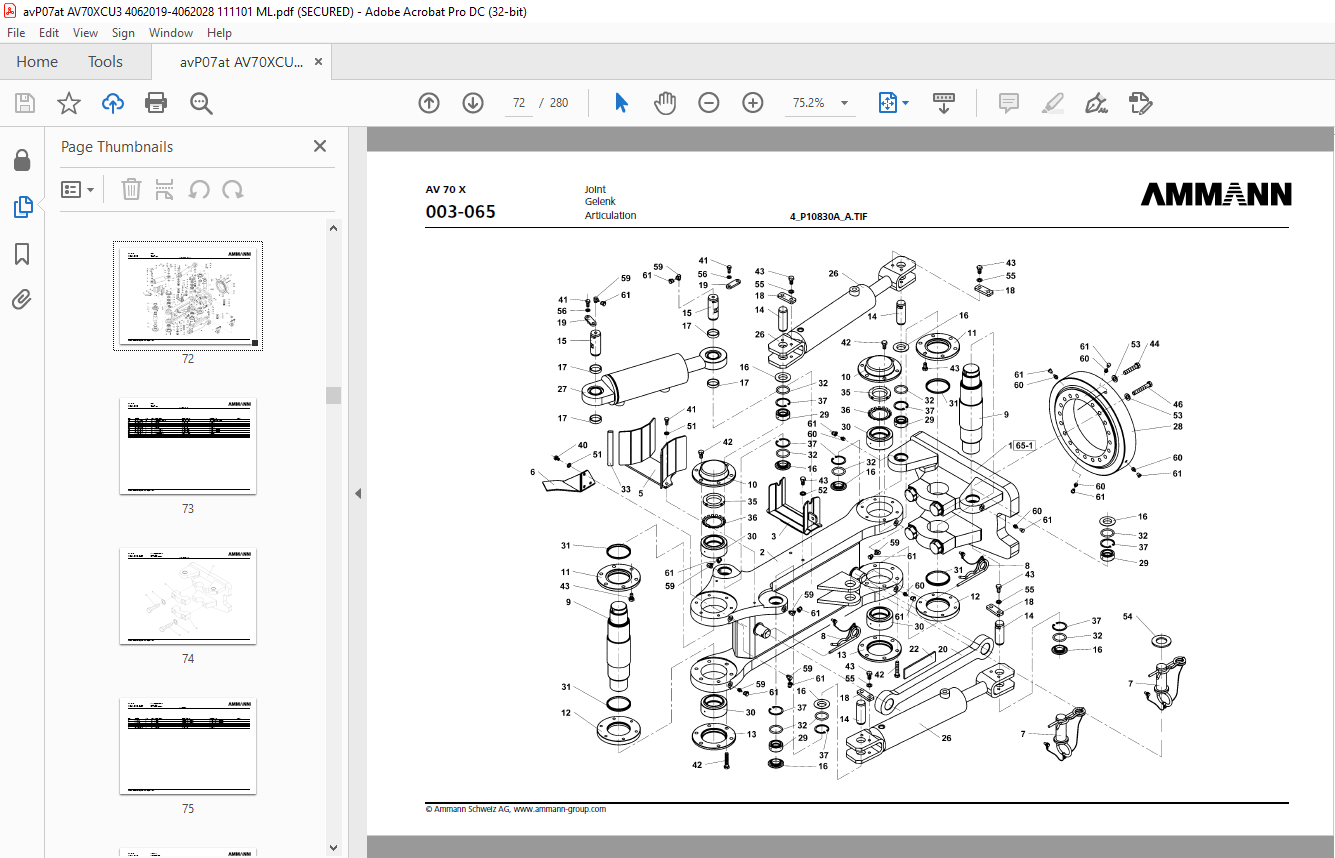Switch to the Home tab
Screen dimensions: 1335x858
coord(37,62)
